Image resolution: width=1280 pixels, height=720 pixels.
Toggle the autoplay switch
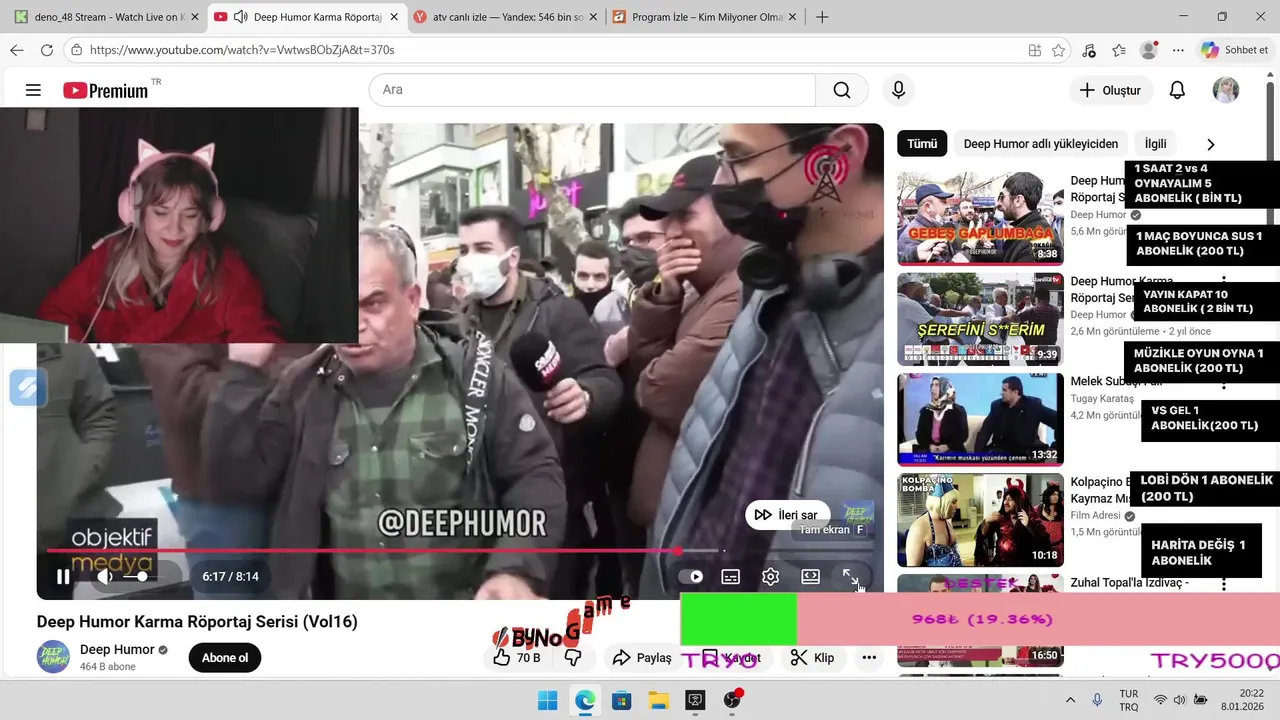tap(691, 576)
